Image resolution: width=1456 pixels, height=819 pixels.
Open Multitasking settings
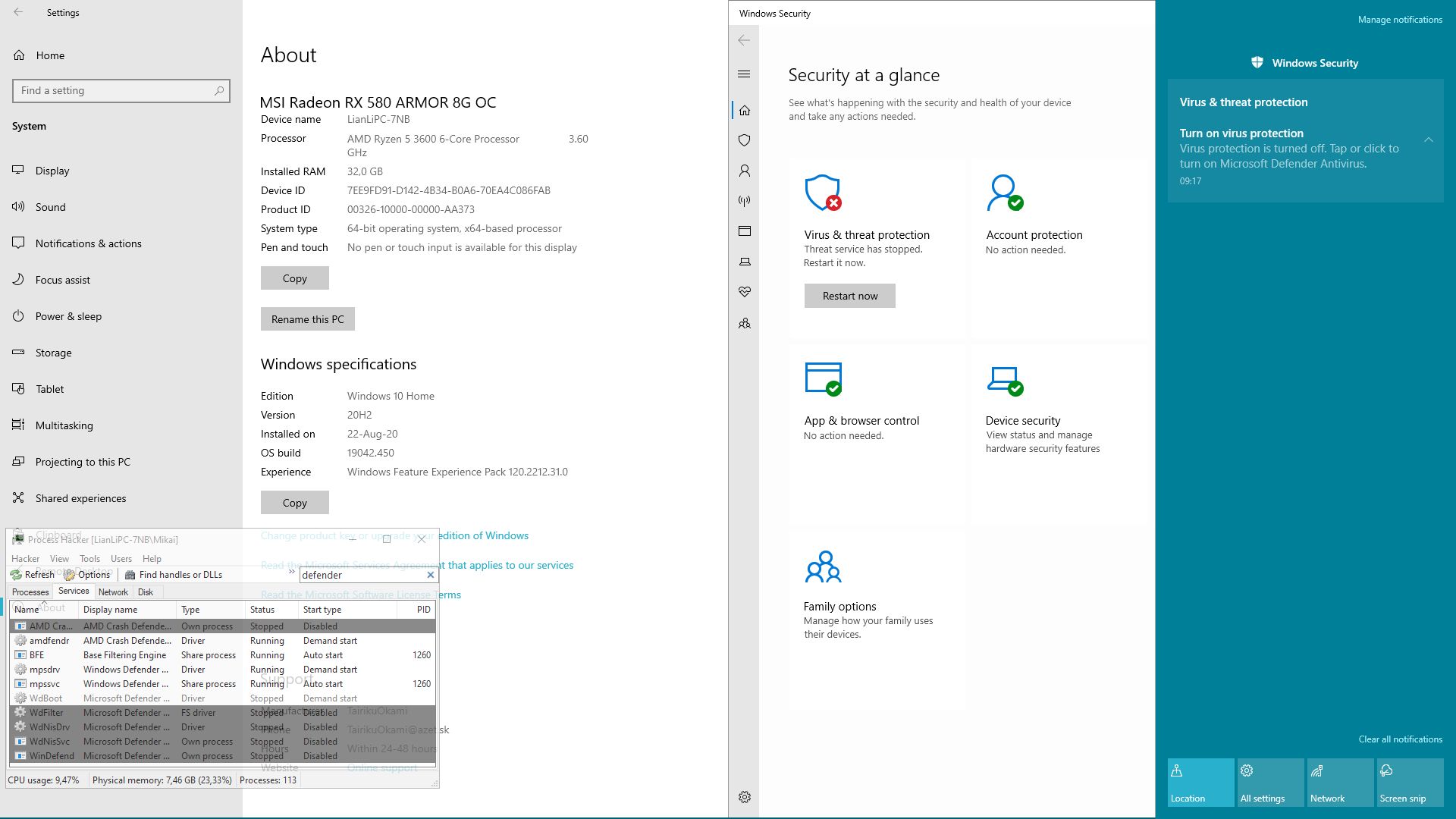(121, 425)
